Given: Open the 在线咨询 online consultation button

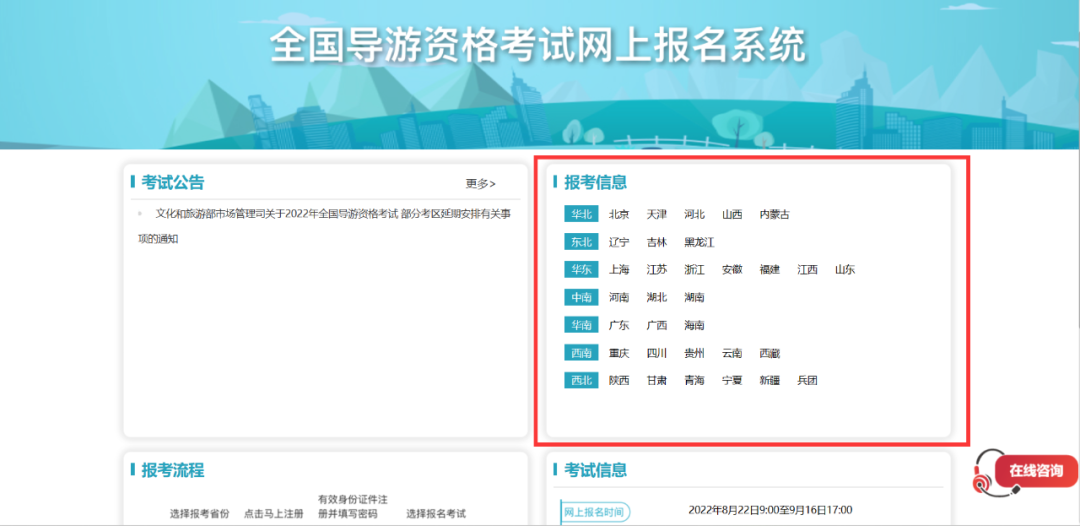Looking at the screenshot, I should click(1036, 471).
